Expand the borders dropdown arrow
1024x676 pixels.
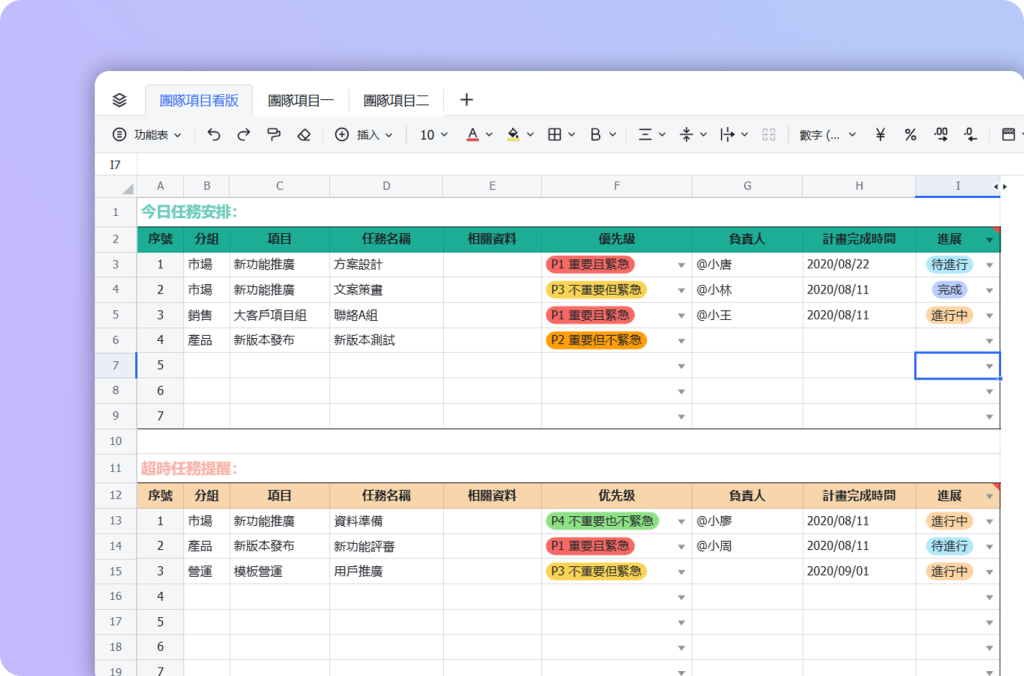tap(571, 135)
